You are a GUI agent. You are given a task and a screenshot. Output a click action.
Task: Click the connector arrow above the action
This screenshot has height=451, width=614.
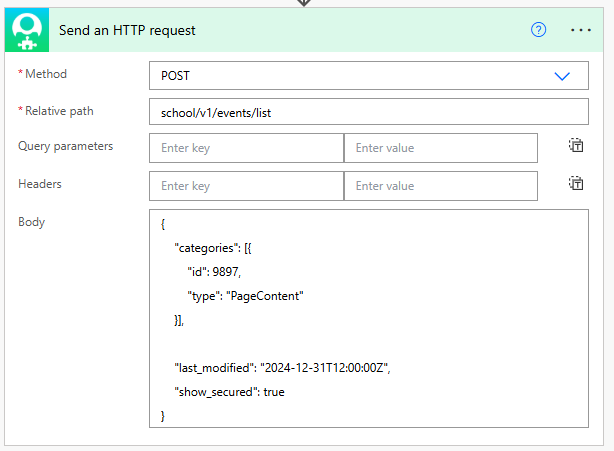tap(305, 3)
